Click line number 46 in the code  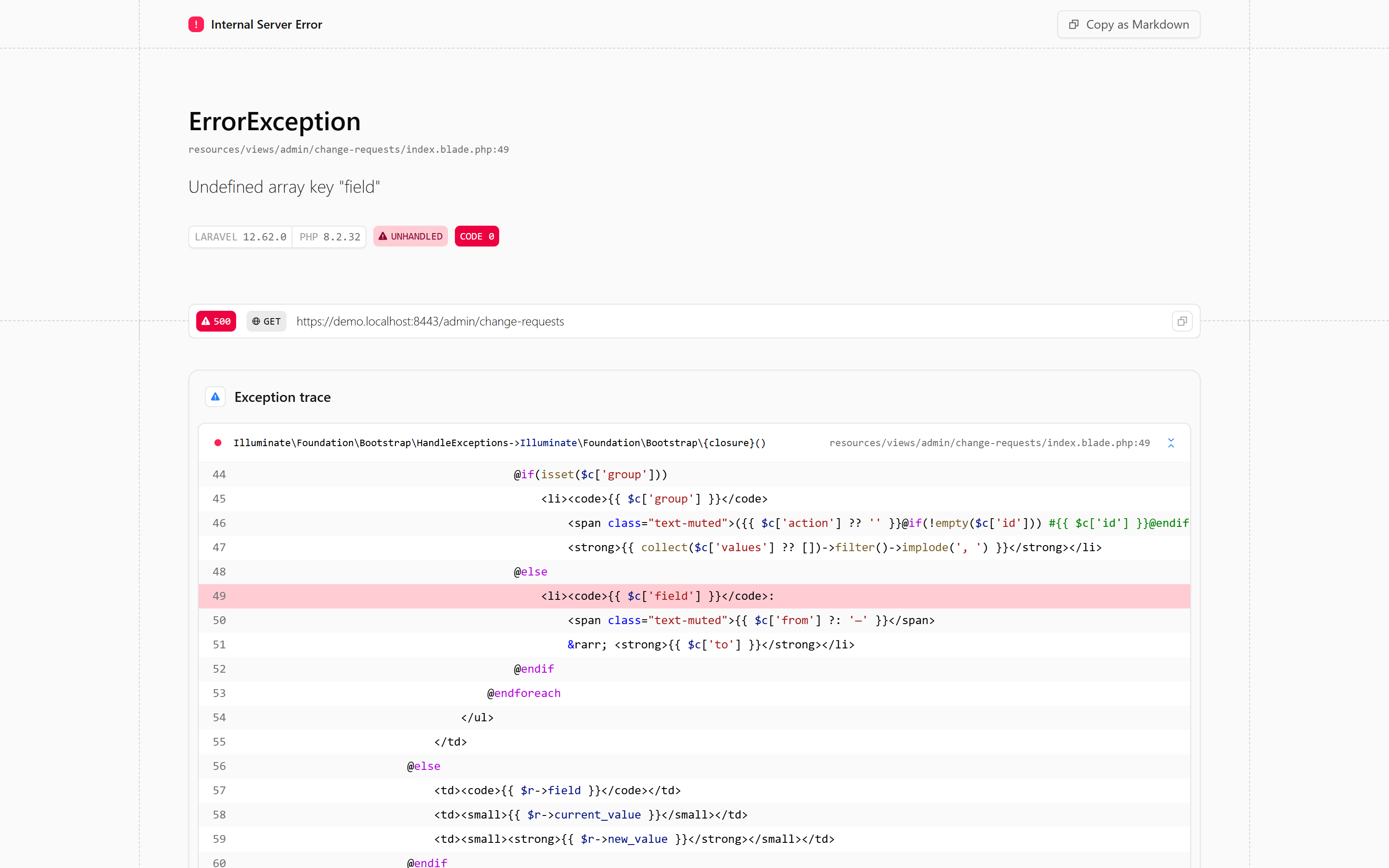219,523
